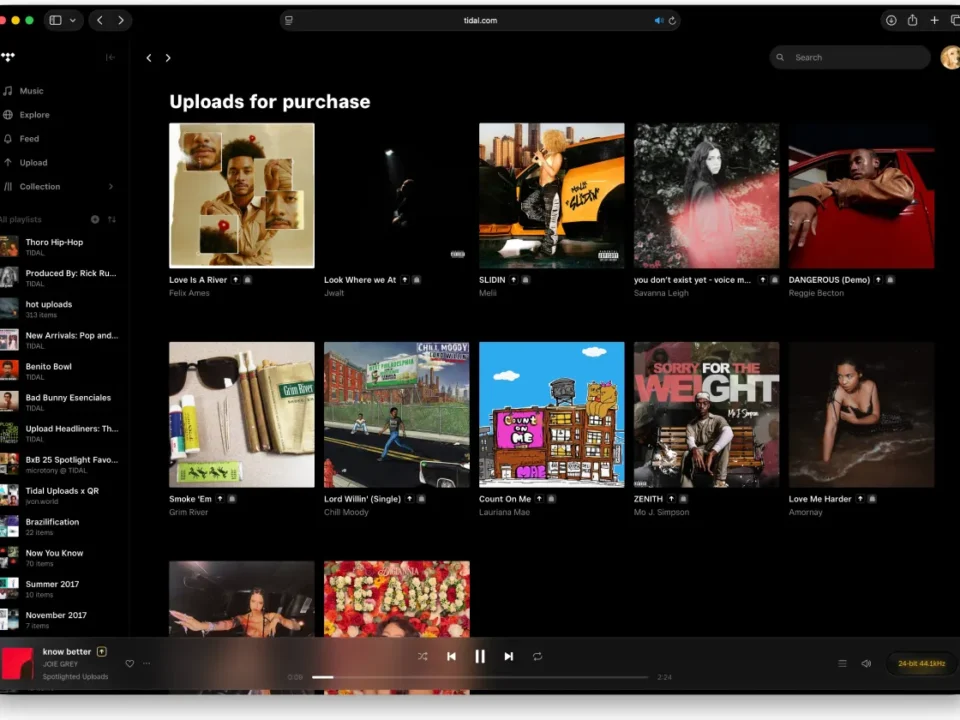The height and width of the screenshot is (720, 960).
Task: Open the play queue icon
Action: click(842, 664)
